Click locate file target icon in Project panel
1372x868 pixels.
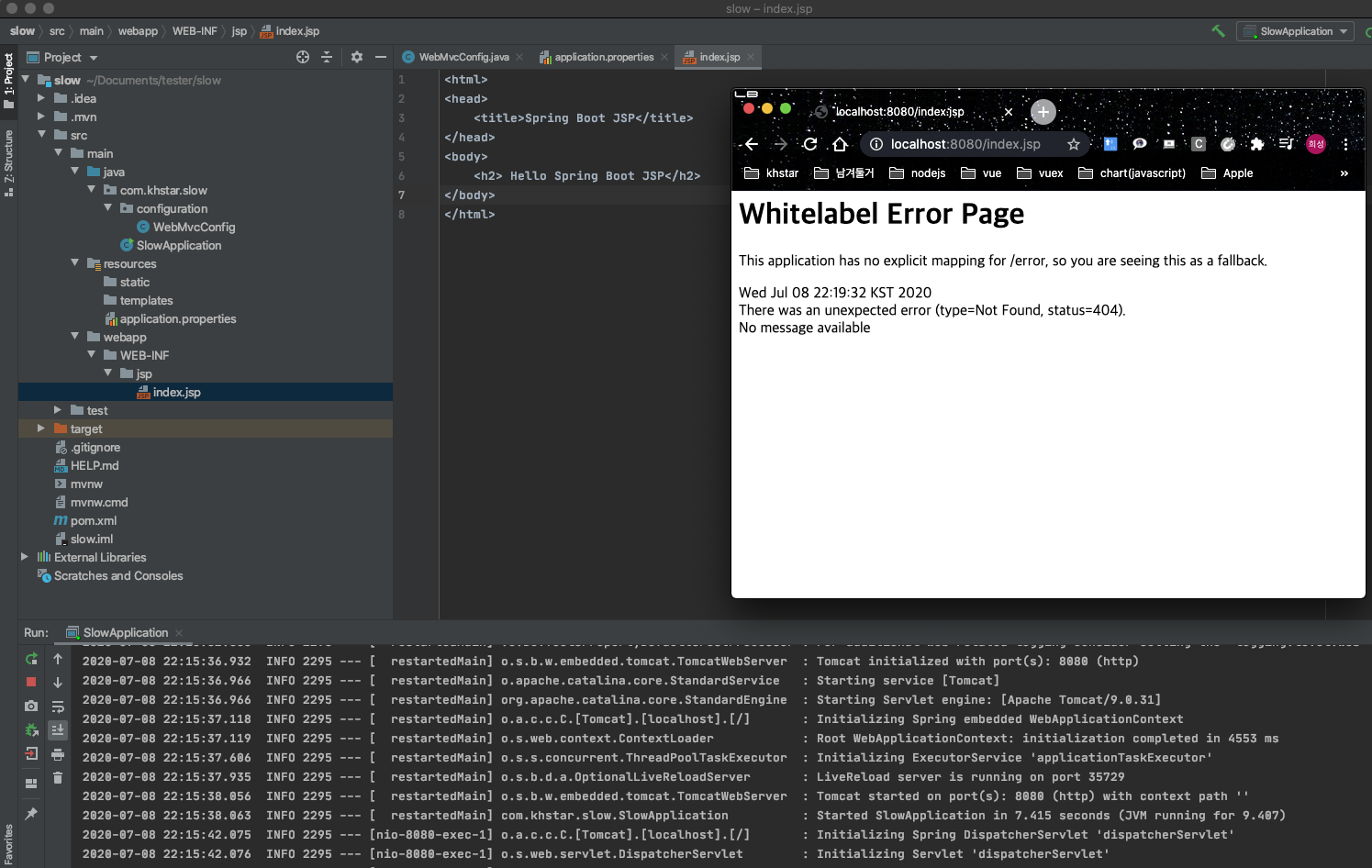pyautogui.click(x=303, y=57)
